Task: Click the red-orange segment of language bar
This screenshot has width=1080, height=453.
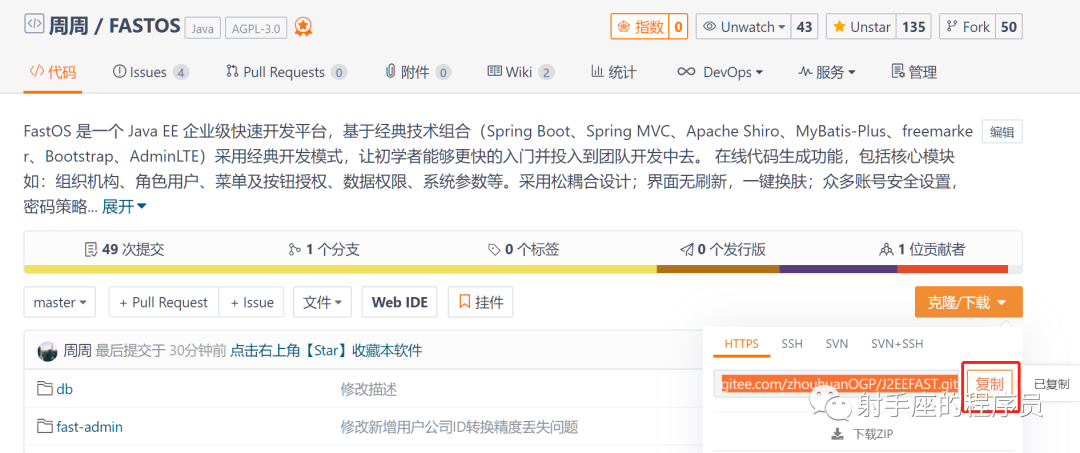Action: click(953, 269)
